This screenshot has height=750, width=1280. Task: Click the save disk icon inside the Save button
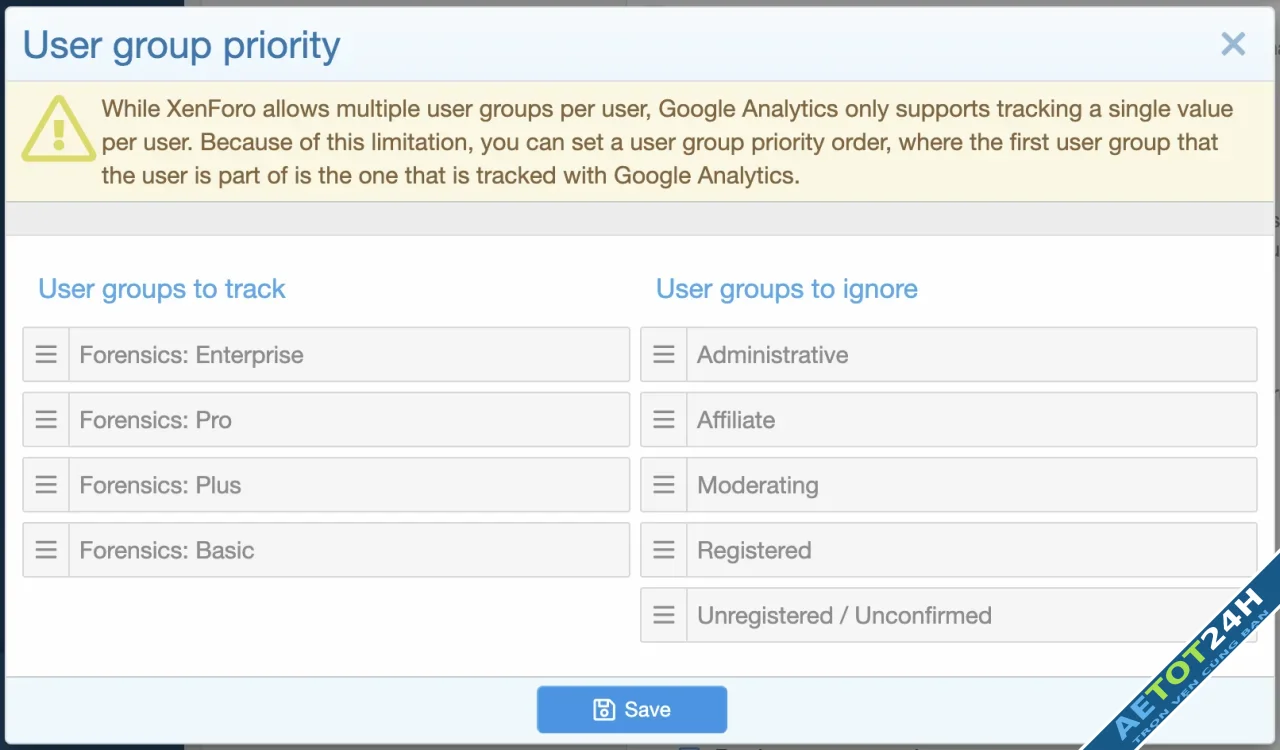pos(602,709)
